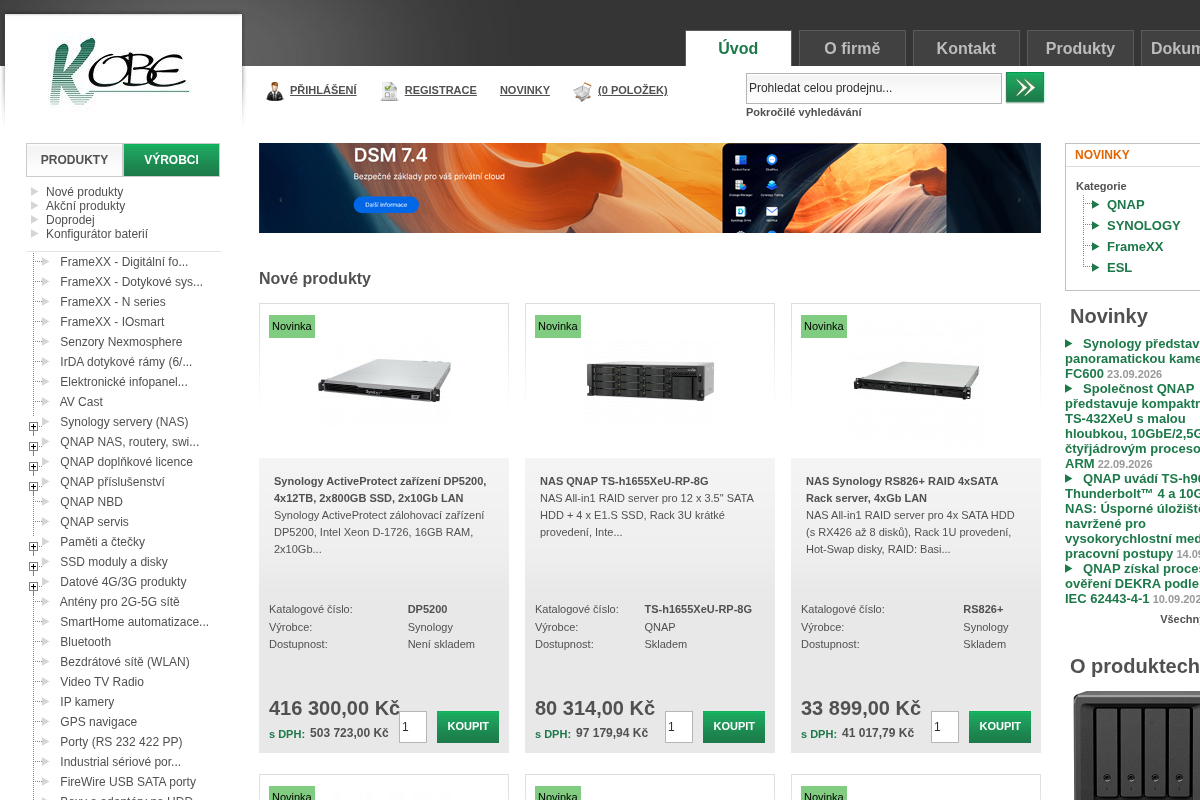Open the Pokročilé vyhledávání link
Image resolution: width=1200 pixels, height=800 pixels.
[x=803, y=112]
